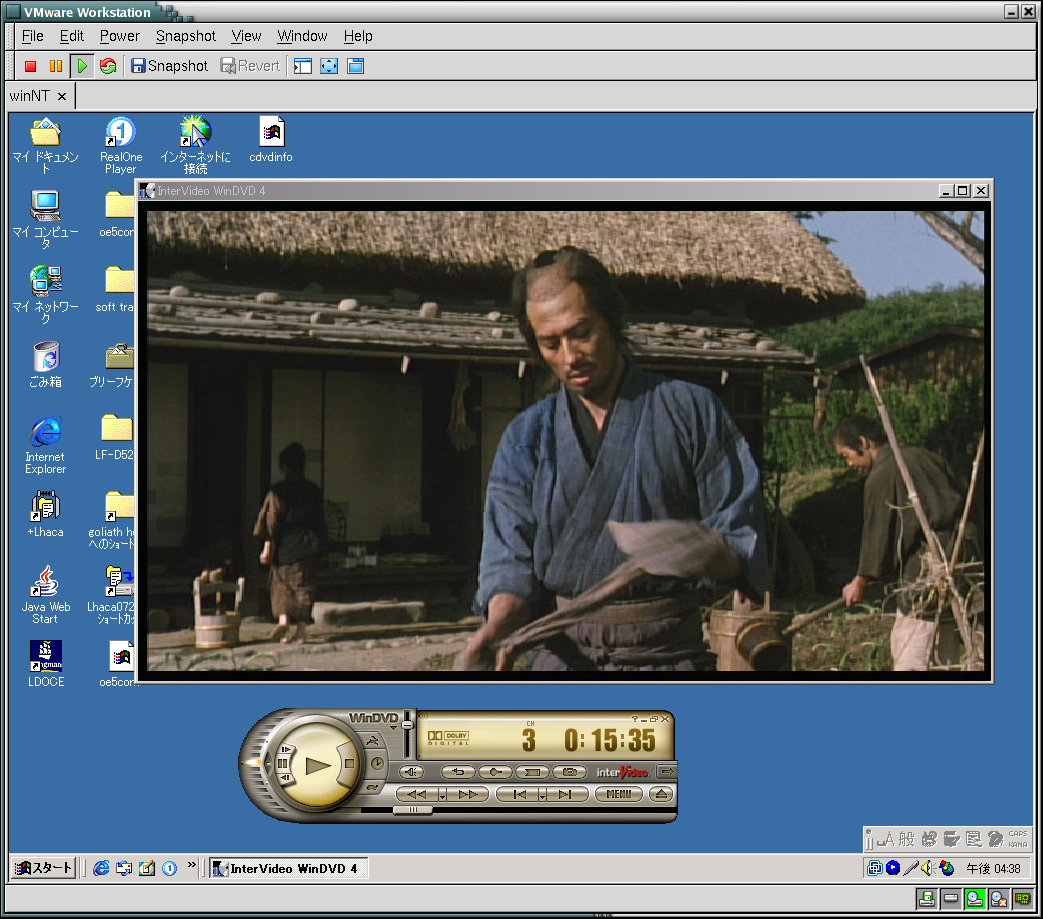Select the cdvdinfo desktop icon
The height and width of the screenshot is (919, 1043).
(271, 140)
